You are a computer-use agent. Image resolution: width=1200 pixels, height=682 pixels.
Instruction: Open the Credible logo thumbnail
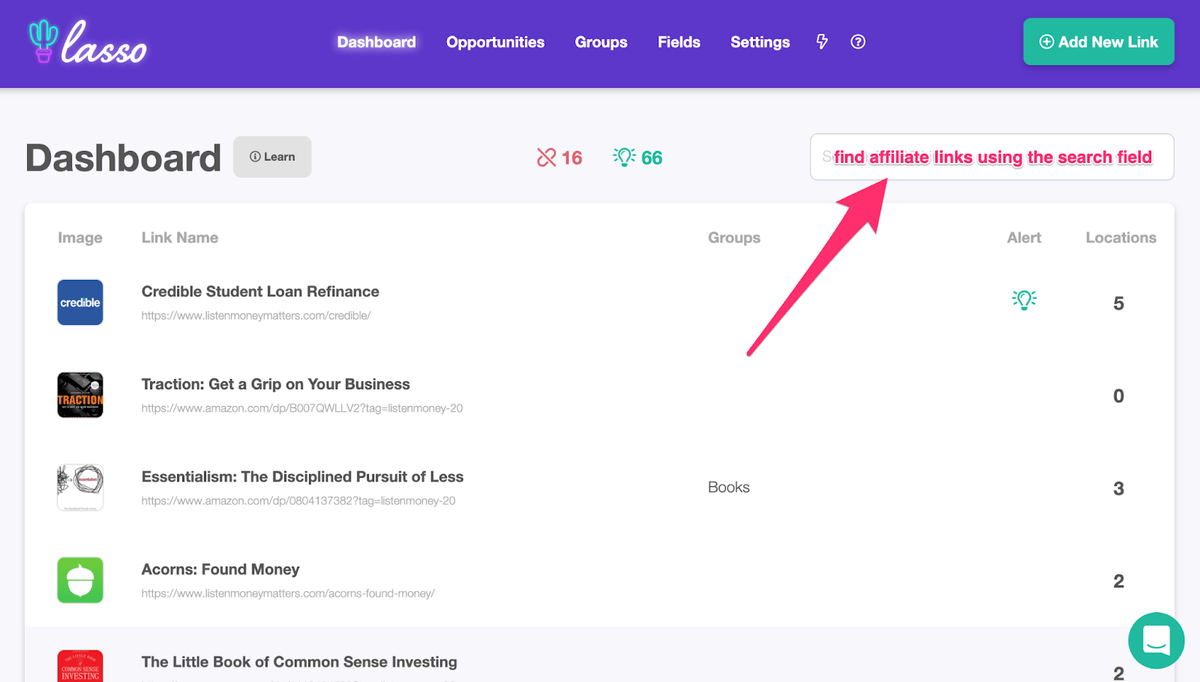[x=80, y=302]
